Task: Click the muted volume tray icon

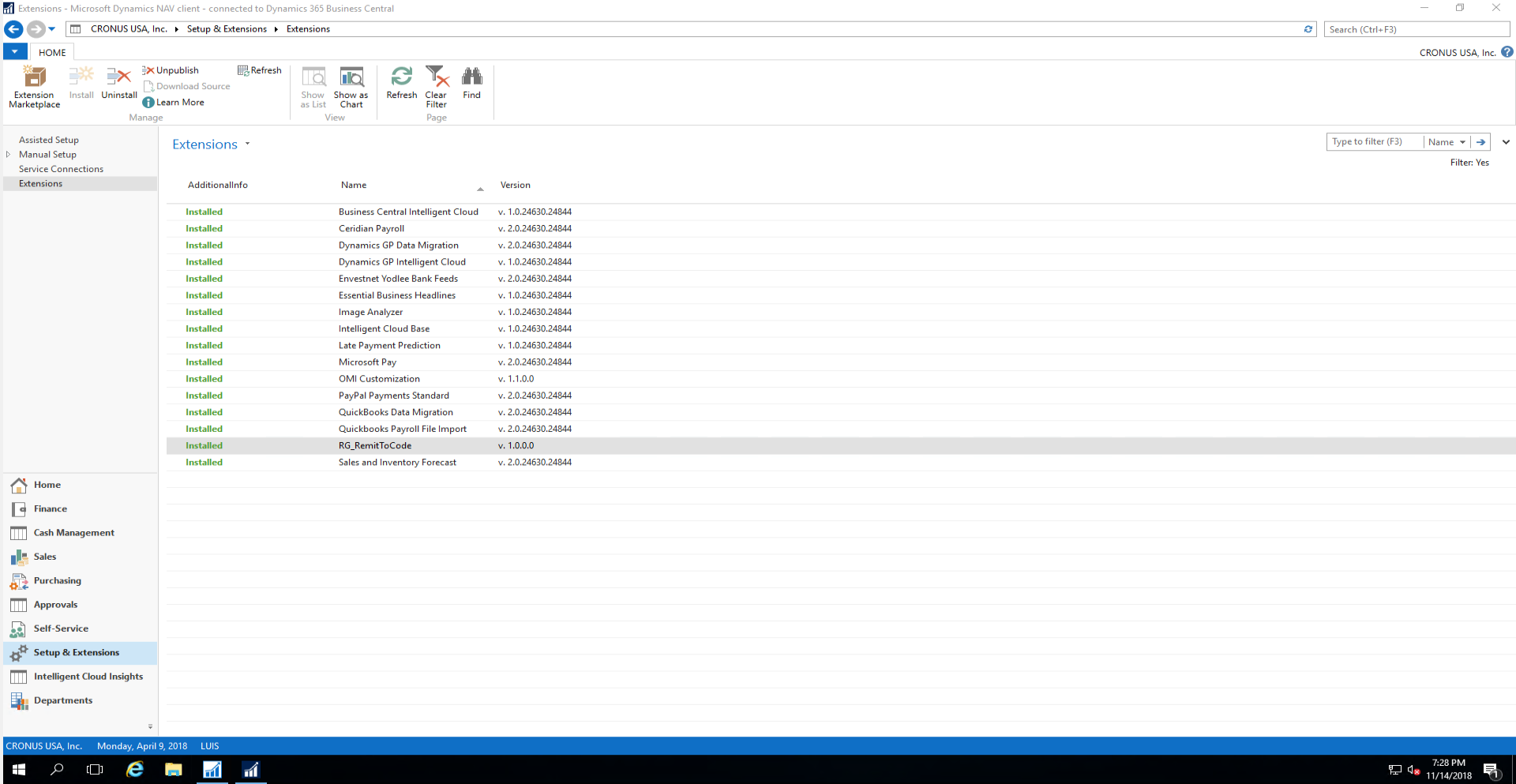Action: (1413, 770)
